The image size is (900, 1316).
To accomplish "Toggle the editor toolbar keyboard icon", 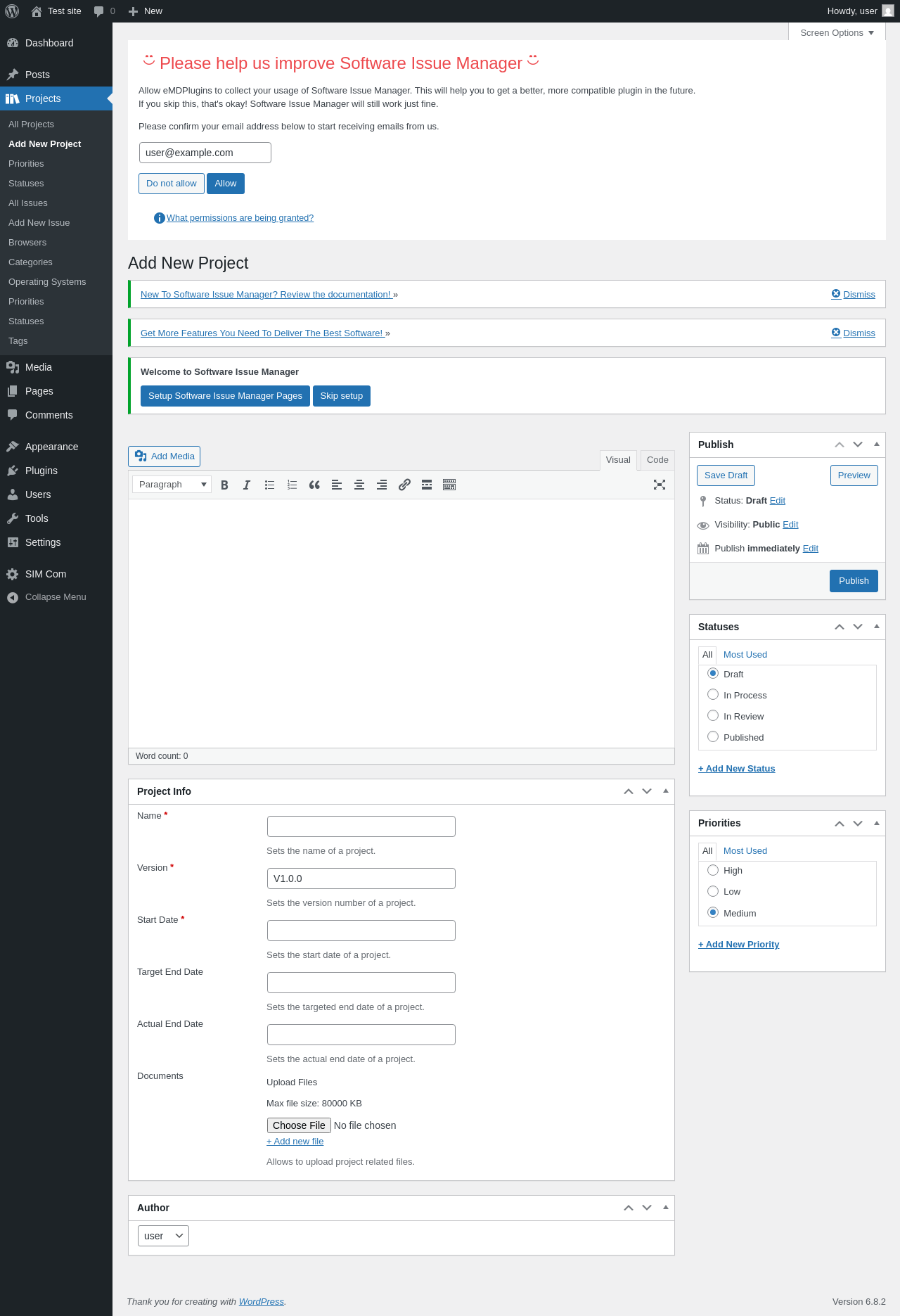I will pos(449,485).
